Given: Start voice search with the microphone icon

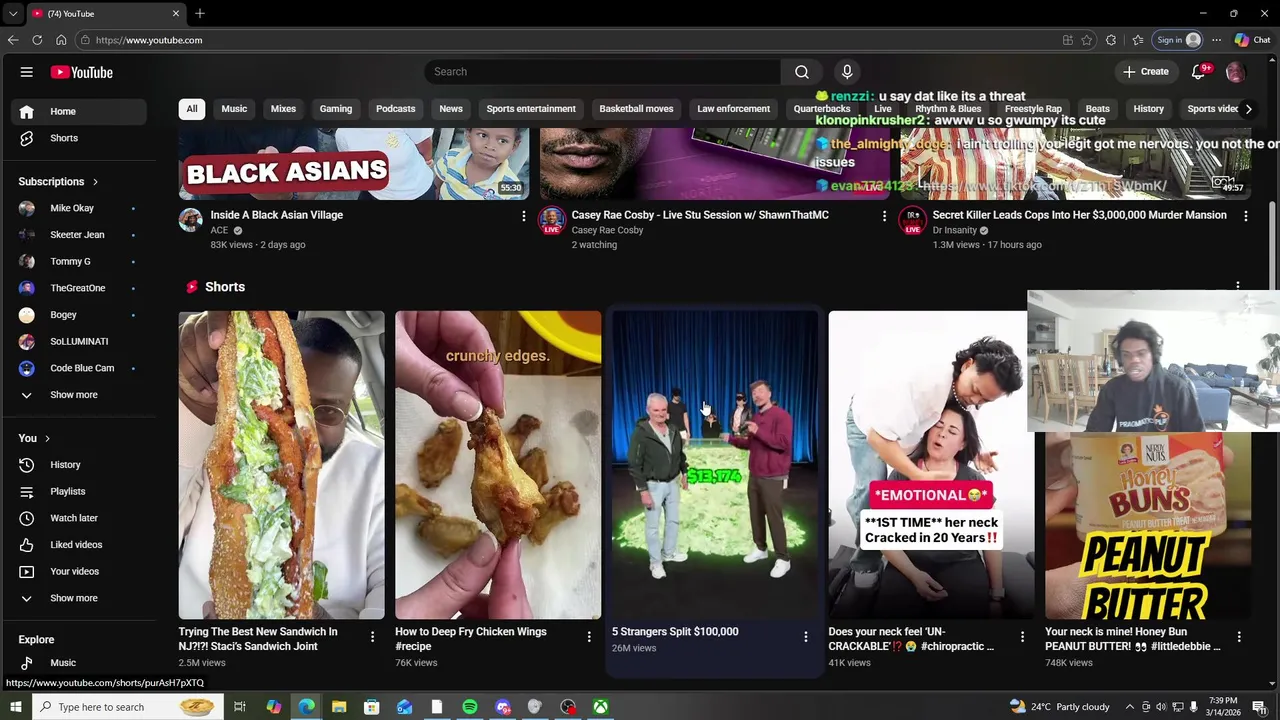Looking at the screenshot, I should tap(847, 72).
